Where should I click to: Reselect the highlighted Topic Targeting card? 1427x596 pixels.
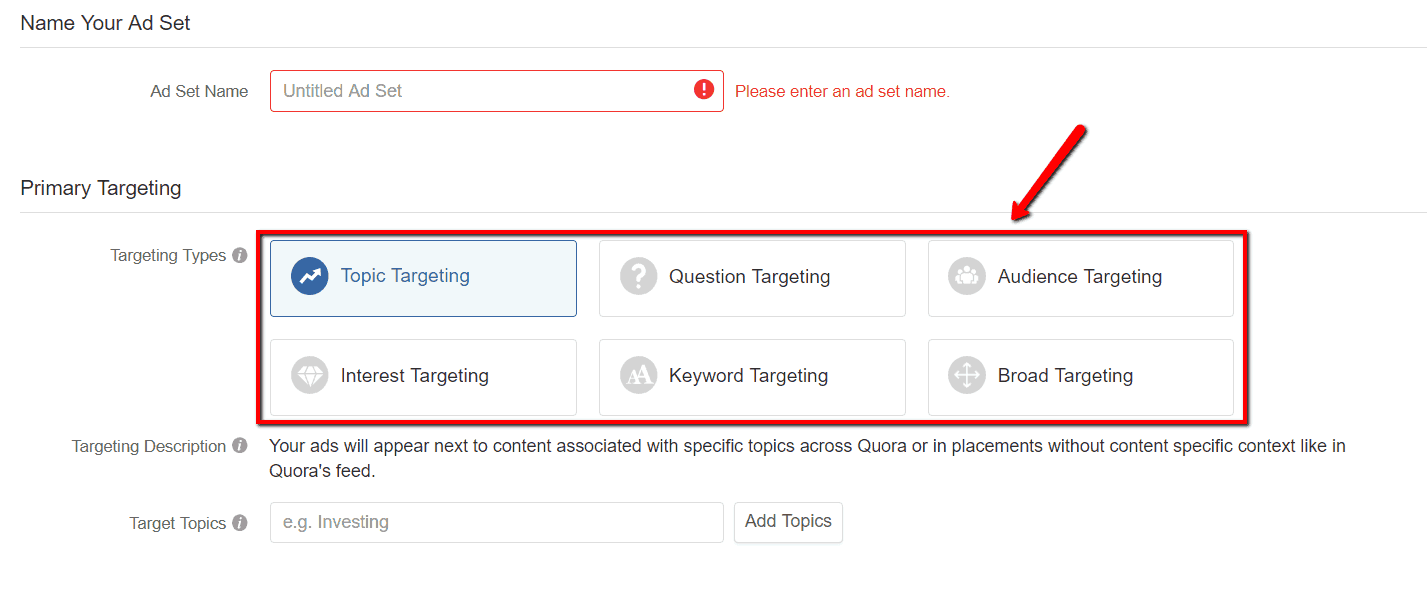[422, 277]
